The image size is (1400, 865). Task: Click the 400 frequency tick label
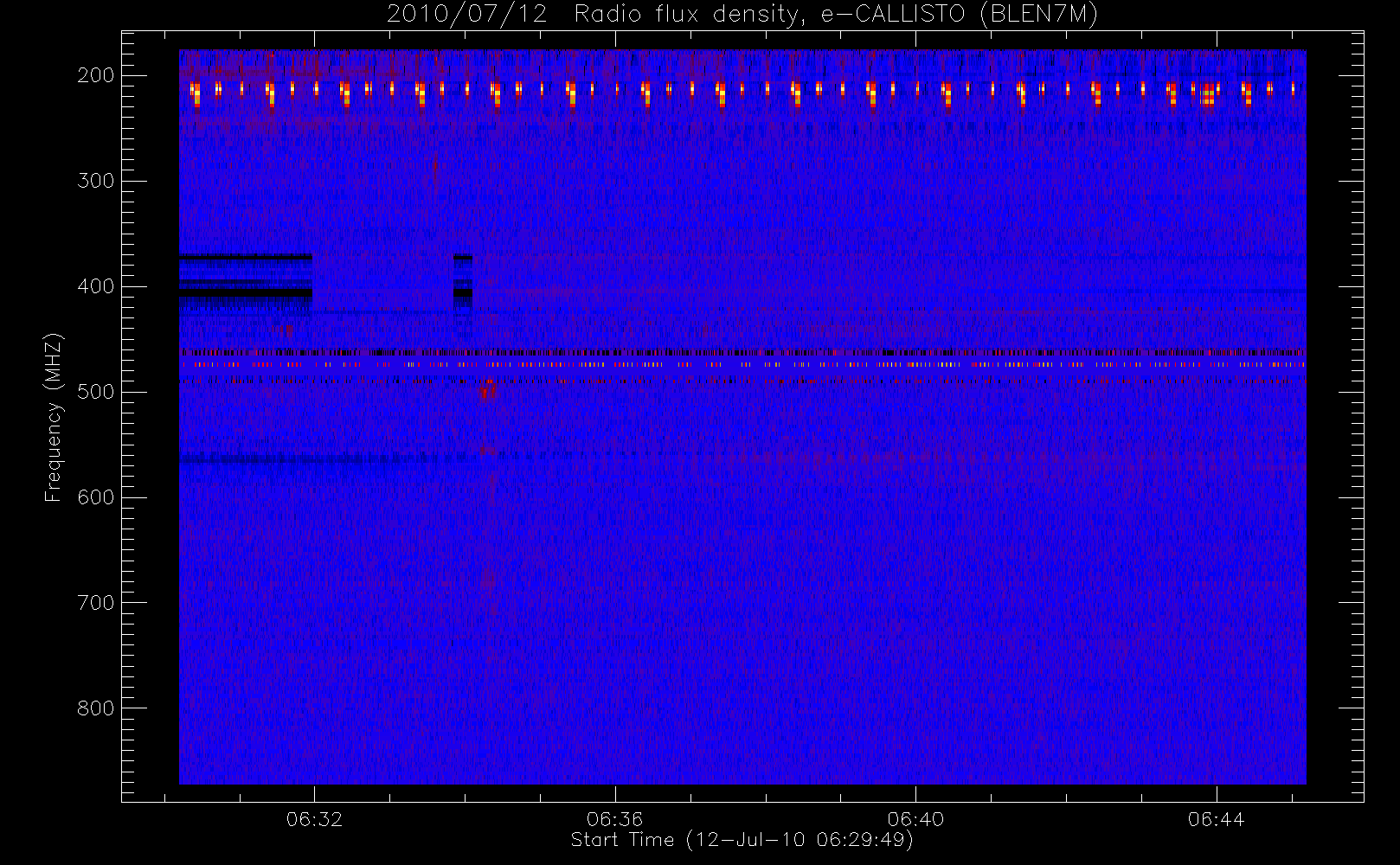tap(96, 286)
